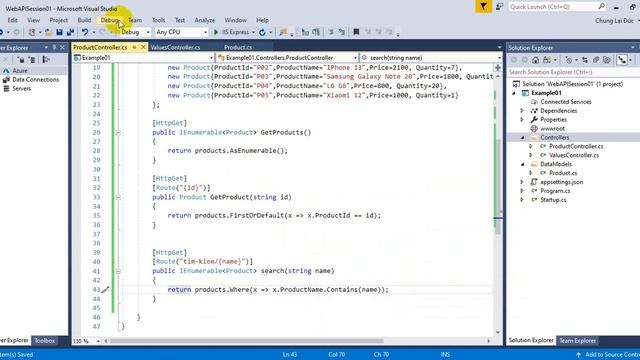Open the Debug menu
The image size is (640, 360).
point(110,20)
